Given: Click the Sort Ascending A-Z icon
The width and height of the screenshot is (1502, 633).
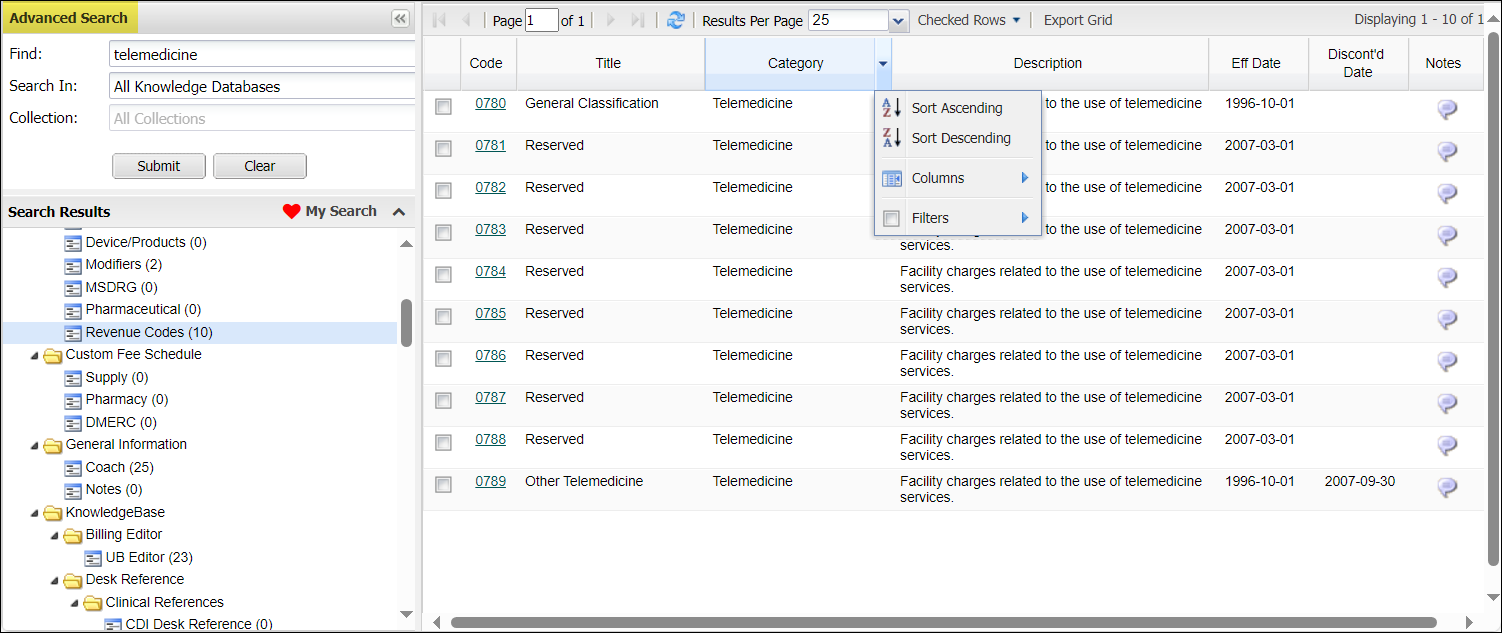Looking at the screenshot, I should coord(892,108).
